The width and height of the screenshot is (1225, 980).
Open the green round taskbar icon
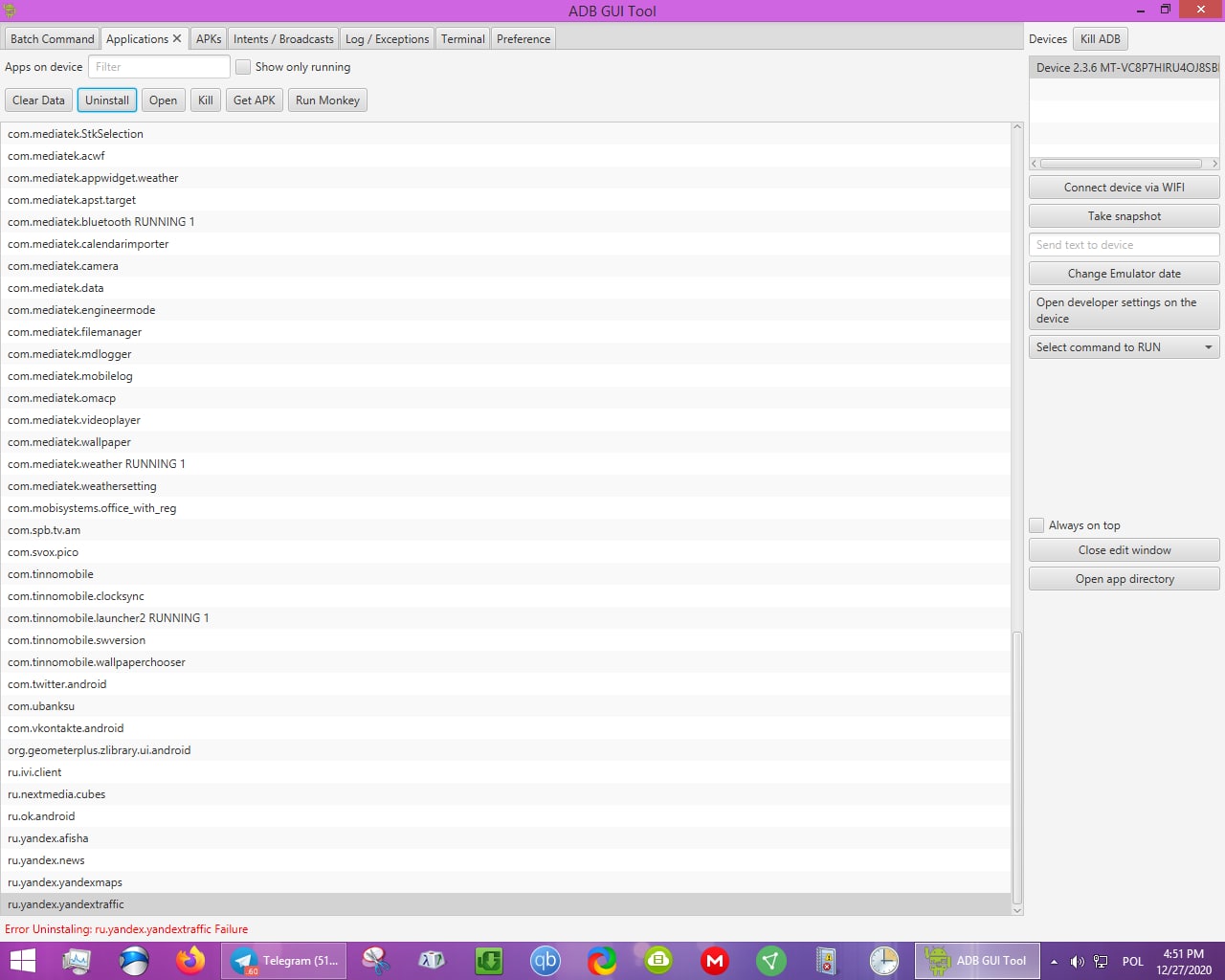click(658, 960)
